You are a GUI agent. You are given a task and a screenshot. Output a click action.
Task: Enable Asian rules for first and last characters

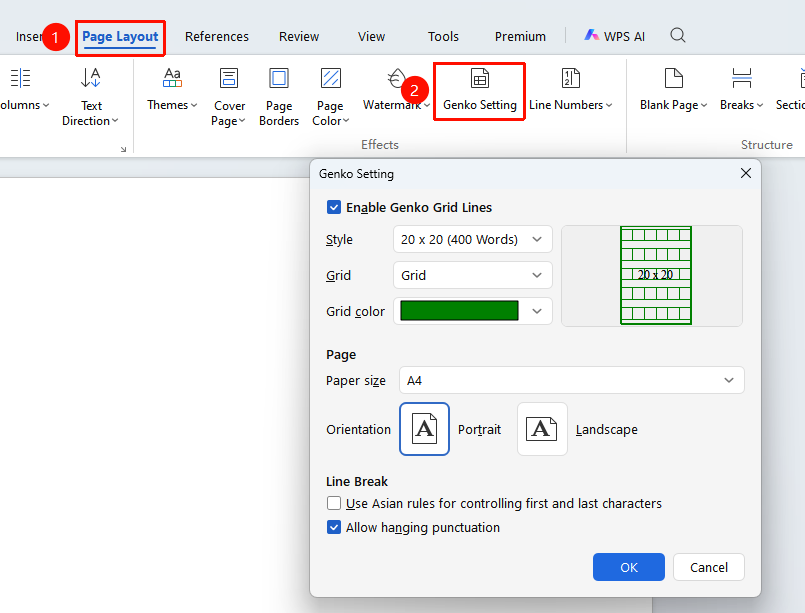click(x=334, y=503)
